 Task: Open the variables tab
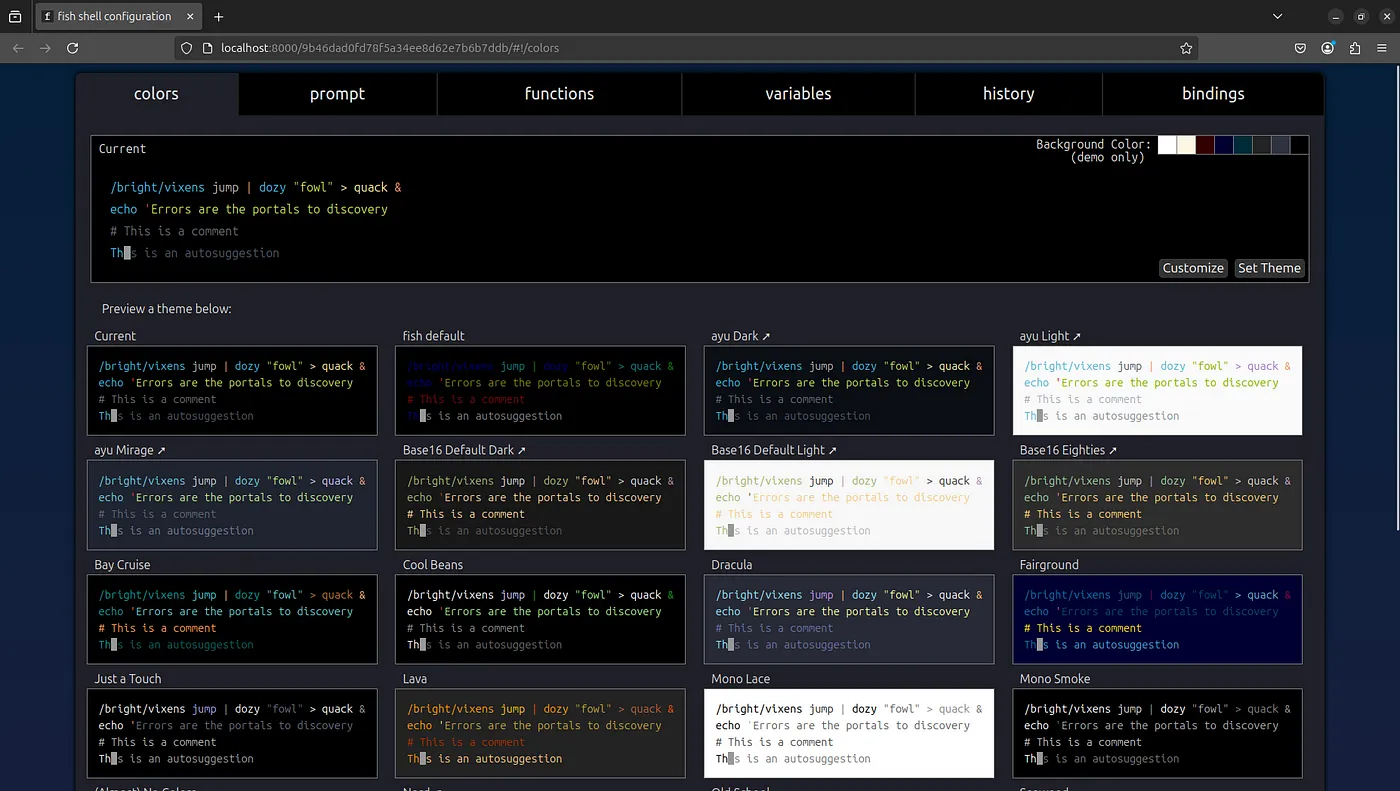[798, 94]
